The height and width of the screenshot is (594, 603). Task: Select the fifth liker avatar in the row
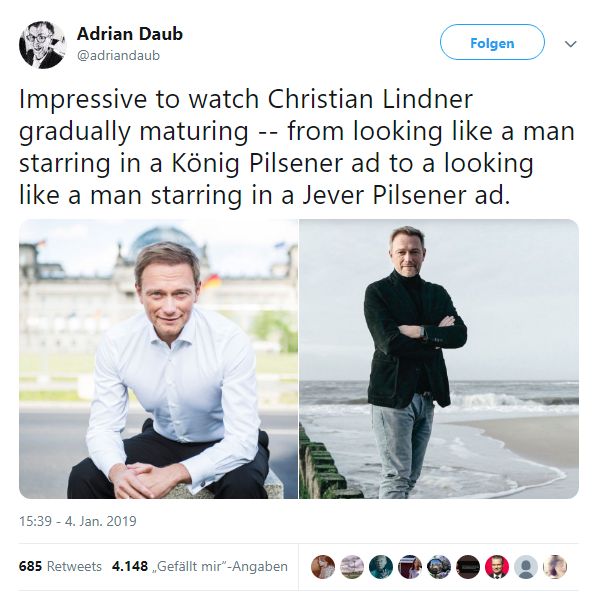pos(439,567)
